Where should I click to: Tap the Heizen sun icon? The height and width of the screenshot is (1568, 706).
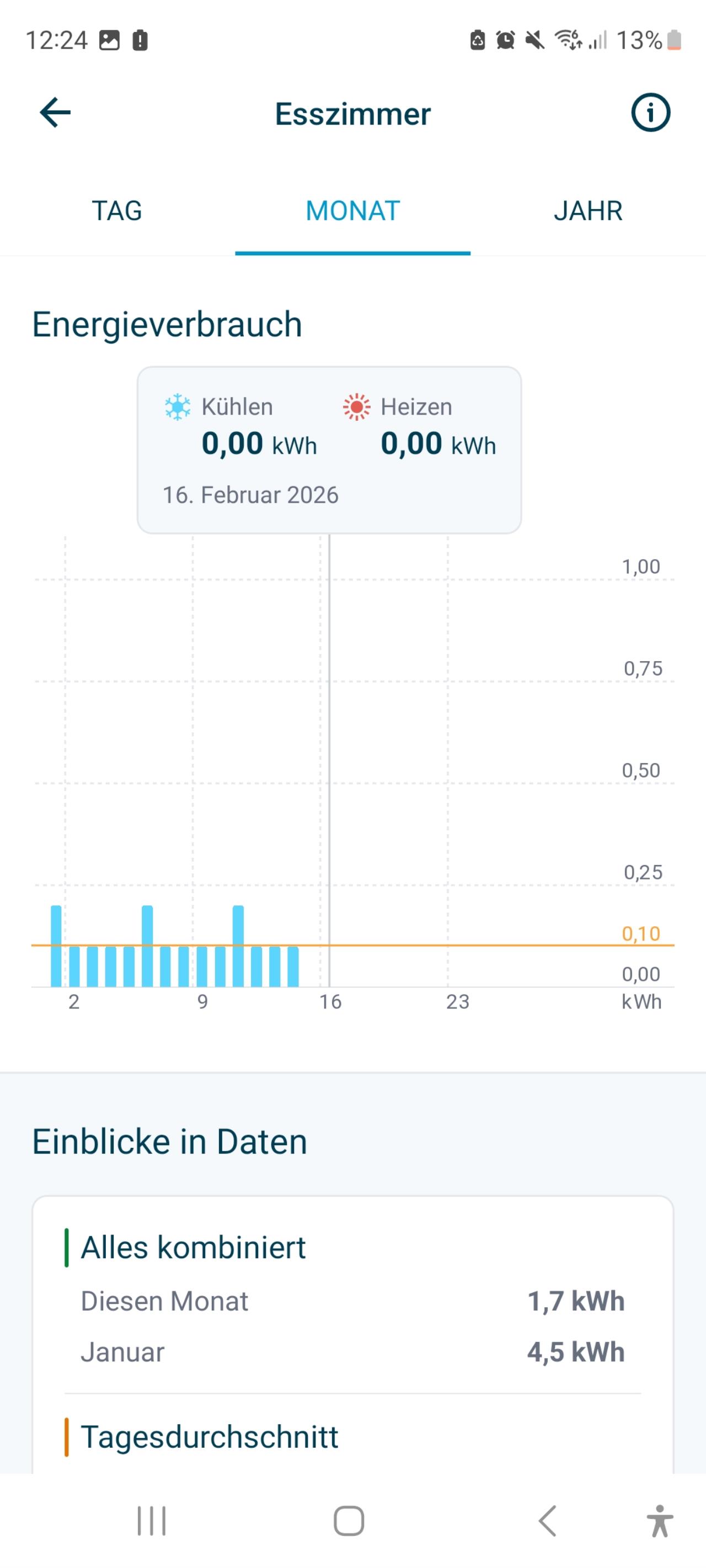[356, 406]
